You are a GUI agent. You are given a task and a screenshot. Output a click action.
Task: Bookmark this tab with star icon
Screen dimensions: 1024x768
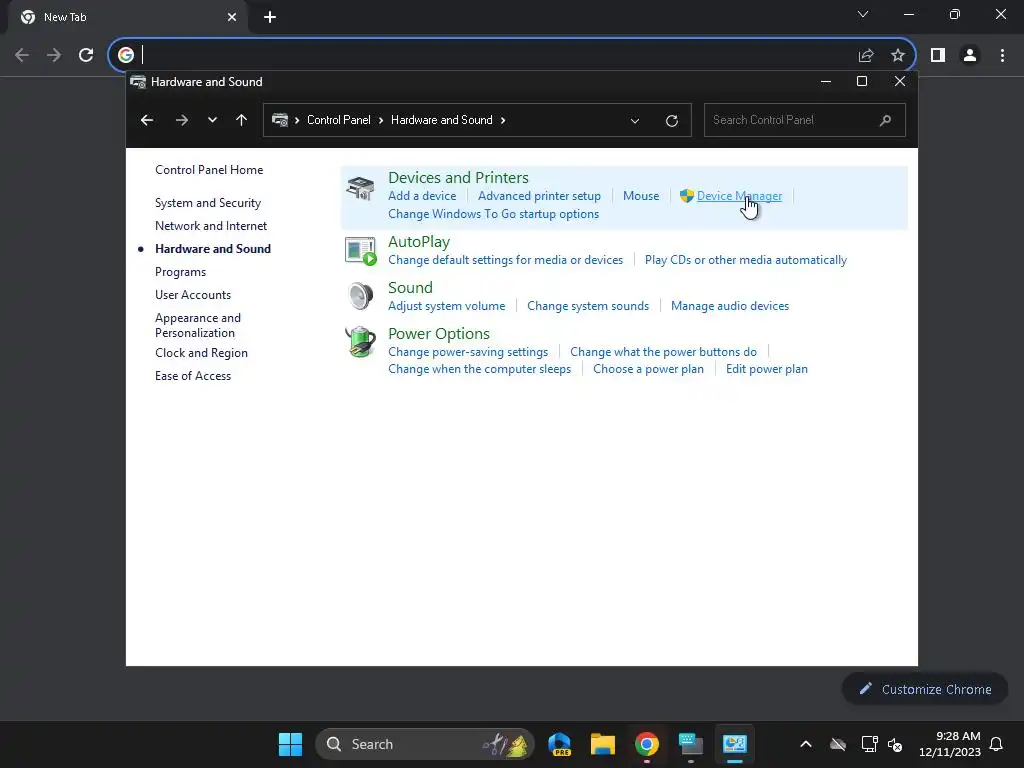click(x=898, y=56)
